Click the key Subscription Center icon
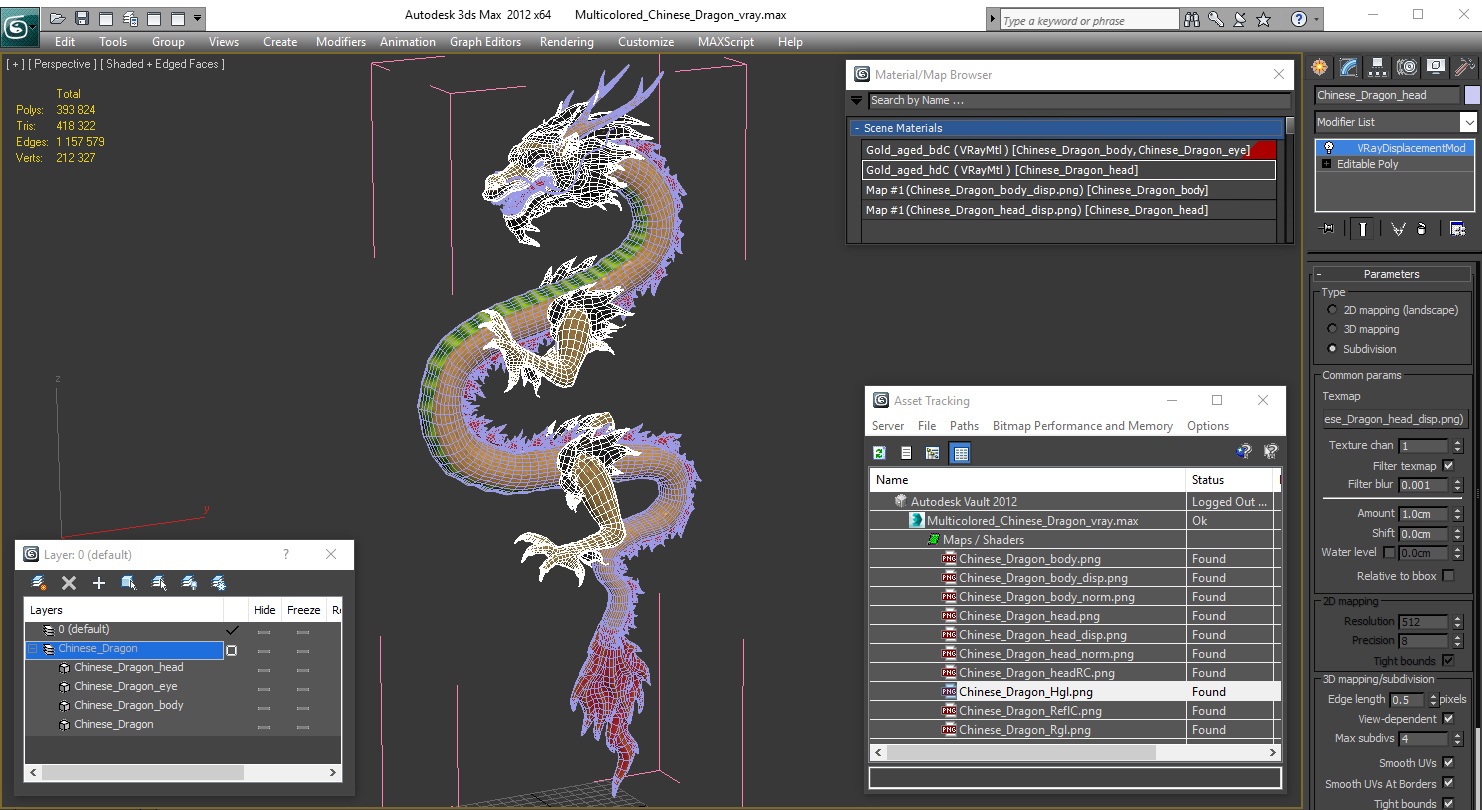 pyautogui.click(x=1216, y=19)
